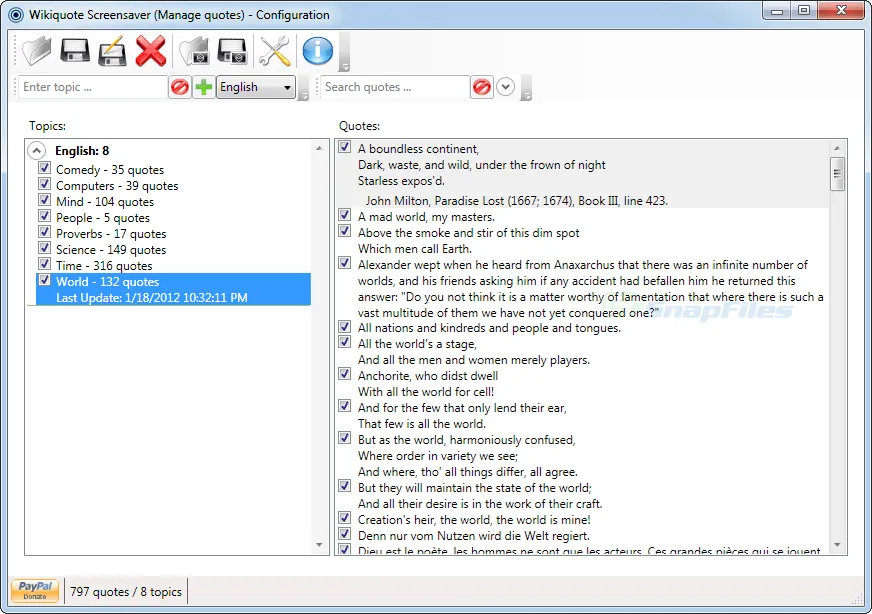Select Proverbs - 17 quotes topic

click(111, 234)
